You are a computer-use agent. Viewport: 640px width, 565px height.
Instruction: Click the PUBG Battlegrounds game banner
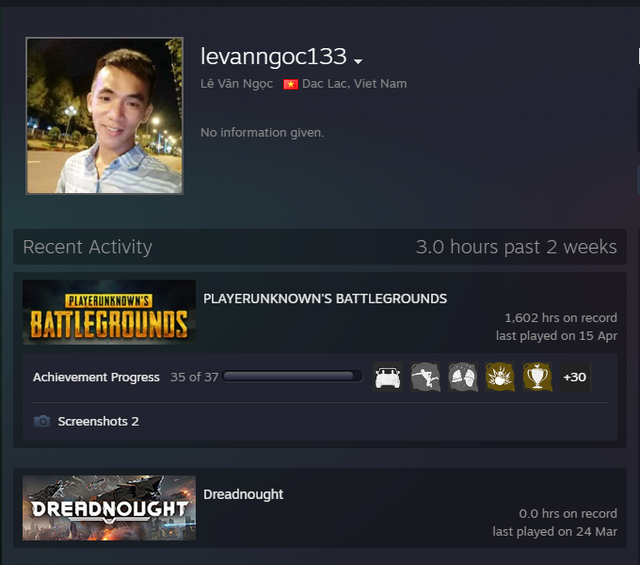pos(109,312)
